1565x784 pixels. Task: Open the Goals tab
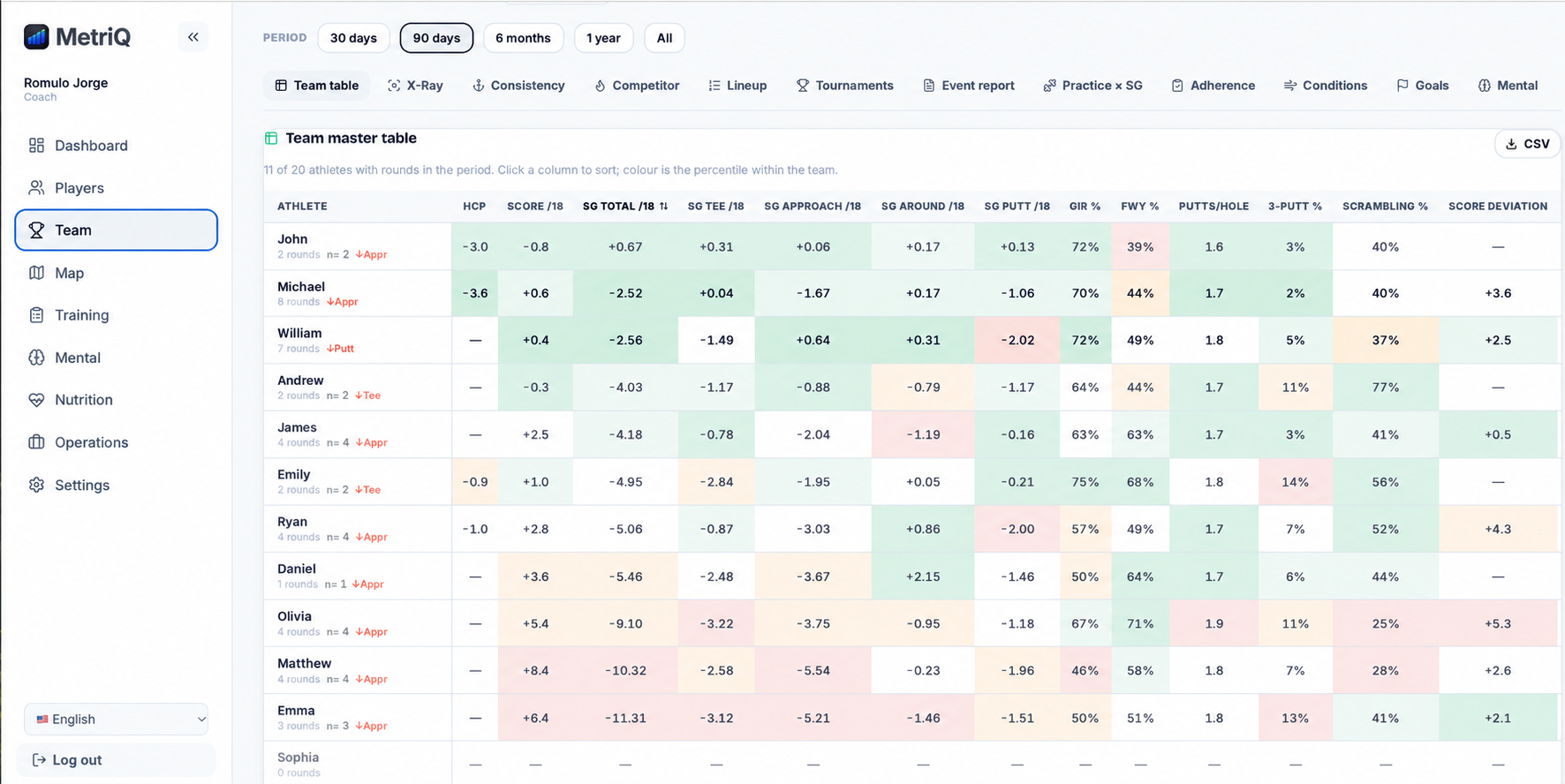tap(1423, 86)
